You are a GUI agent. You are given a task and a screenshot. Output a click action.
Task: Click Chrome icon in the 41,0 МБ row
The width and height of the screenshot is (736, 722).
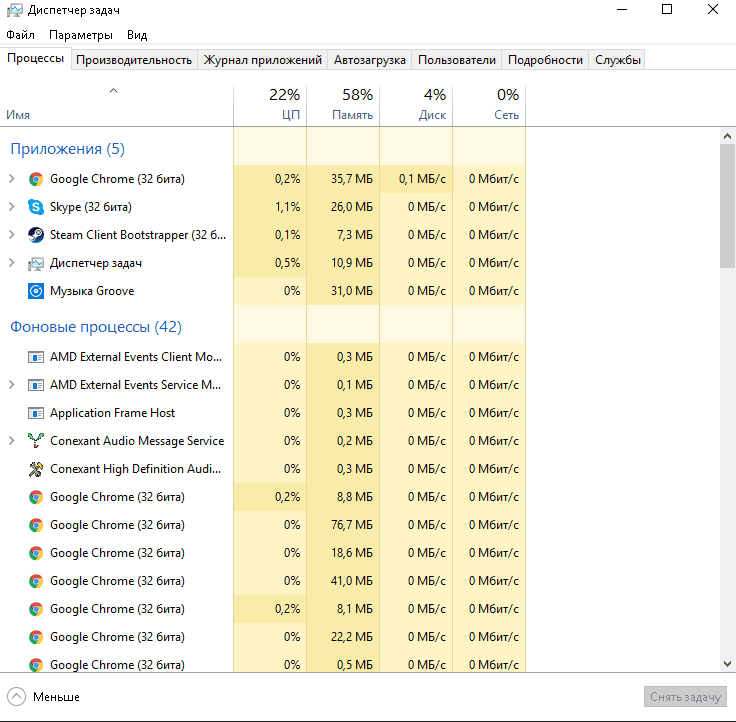pyautogui.click(x=36, y=581)
